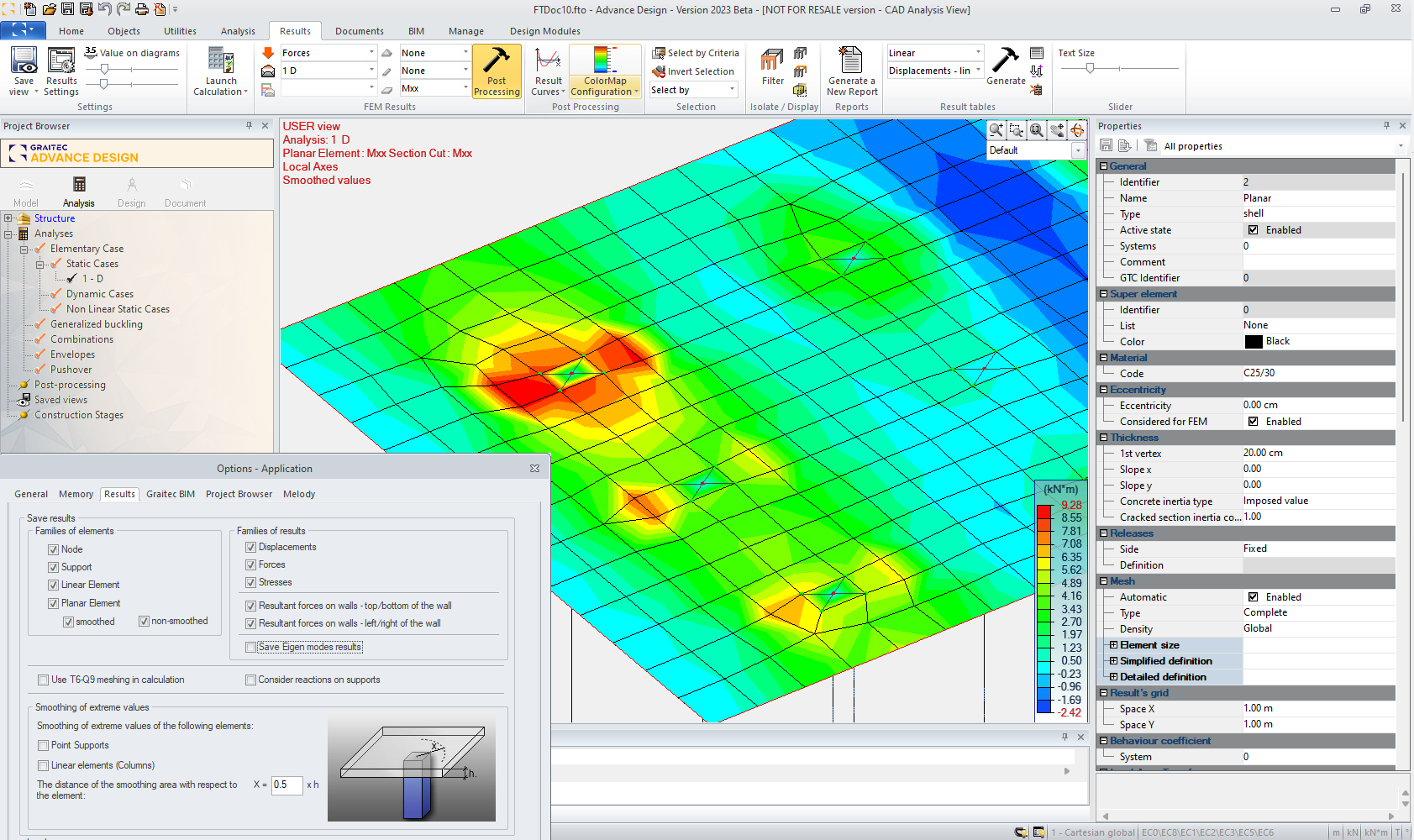1414x840 pixels.
Task: Open the Design Modules ribbon tab
Action: [x=544, y=31]
